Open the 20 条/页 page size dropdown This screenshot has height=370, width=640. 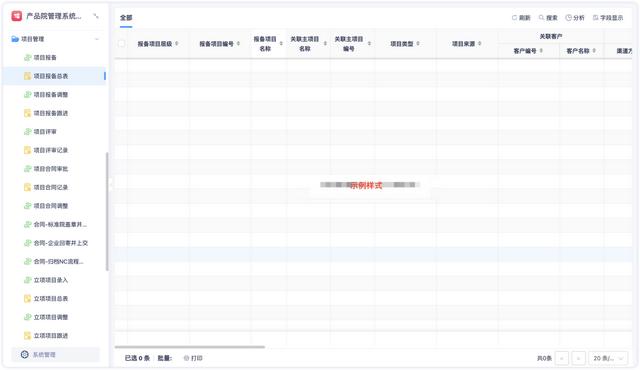608,358
